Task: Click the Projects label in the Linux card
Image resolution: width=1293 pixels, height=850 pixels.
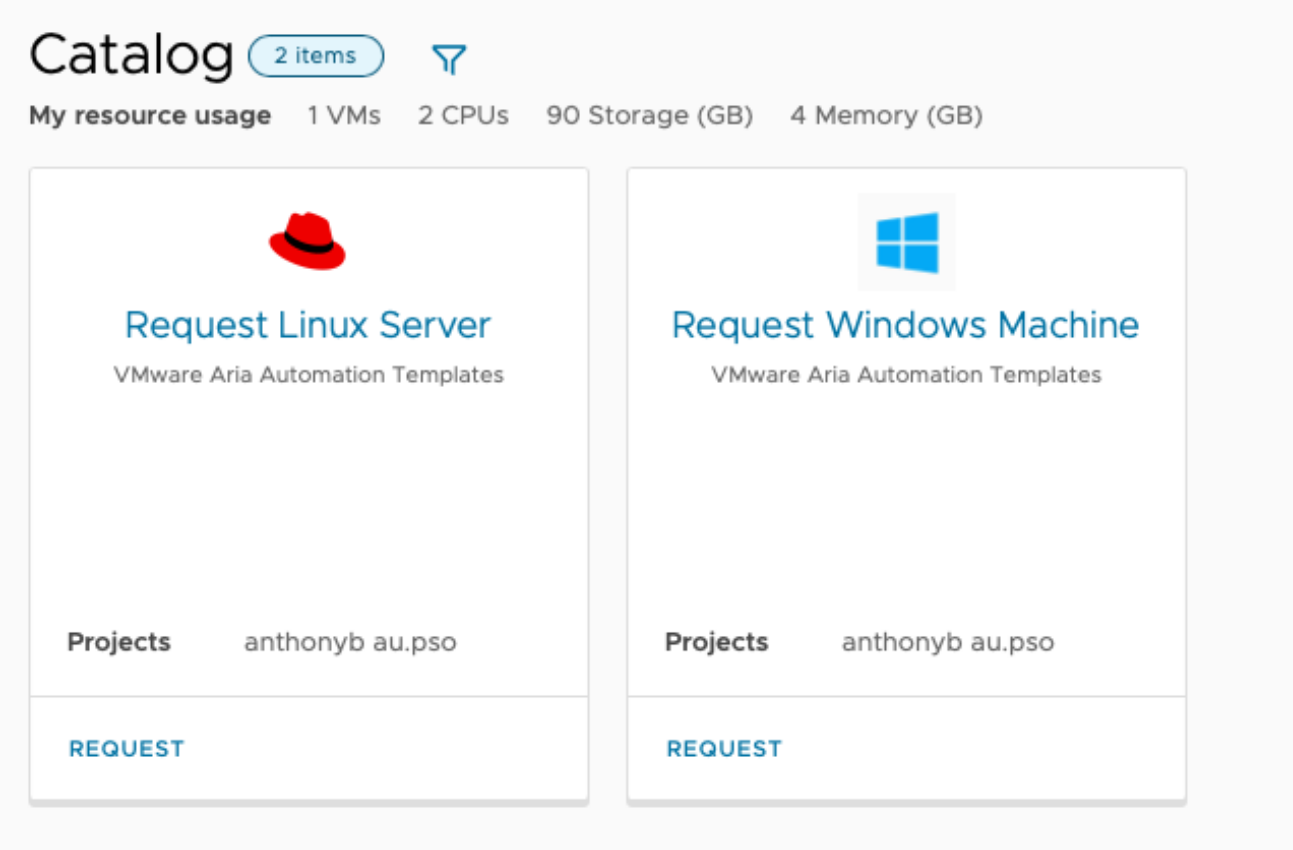Action: (119, 642)
